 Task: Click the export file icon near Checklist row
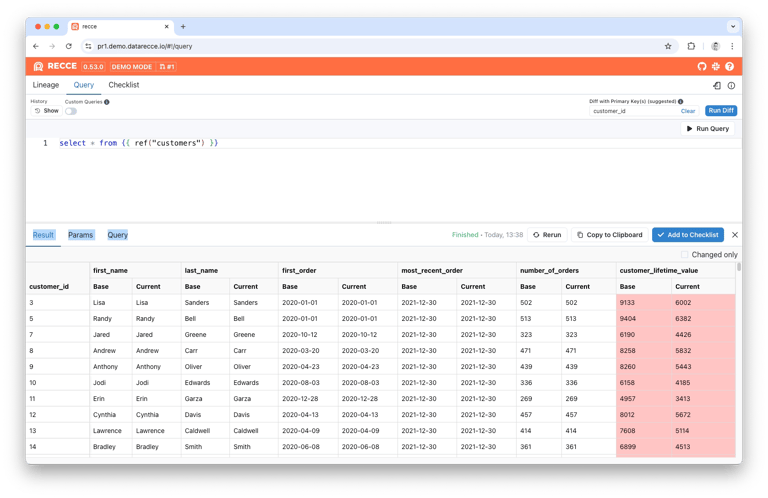coord(717,85)
